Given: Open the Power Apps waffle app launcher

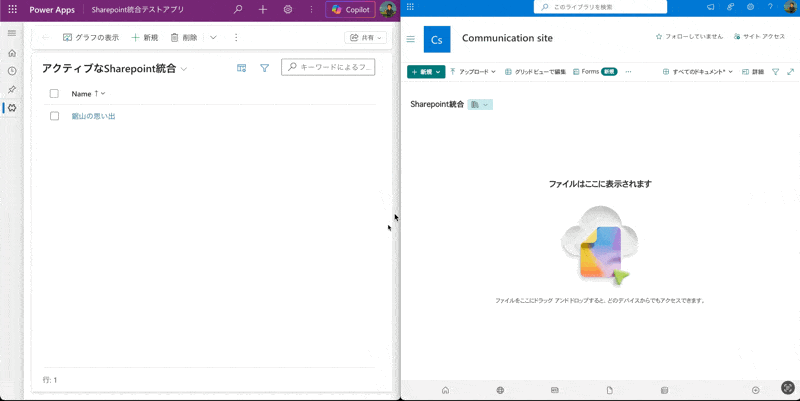Looking at the screenshot, I should (13, 9).
